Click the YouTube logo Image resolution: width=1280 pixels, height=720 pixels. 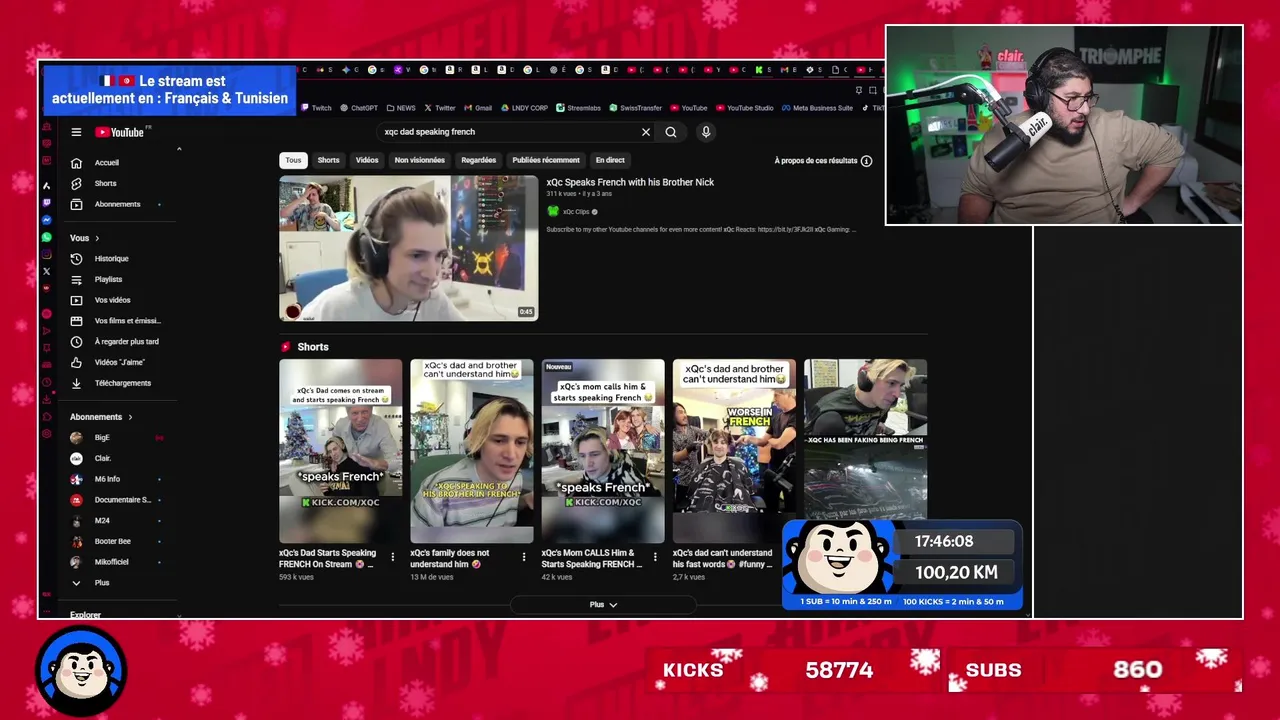[122, 132]
